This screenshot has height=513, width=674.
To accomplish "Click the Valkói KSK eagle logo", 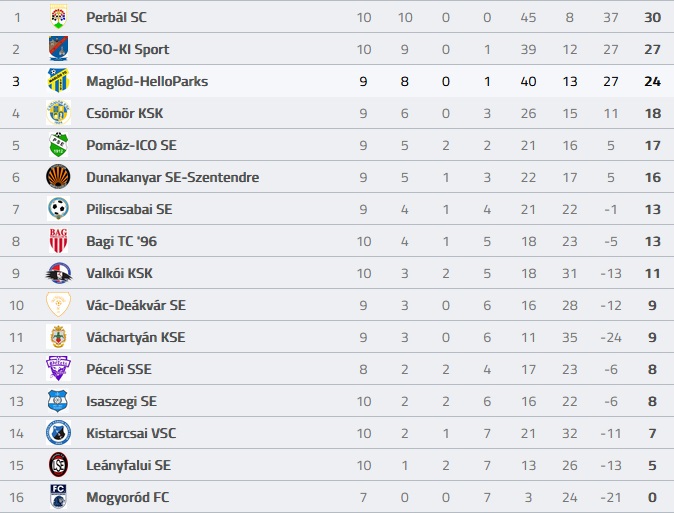I will [58, 273].
